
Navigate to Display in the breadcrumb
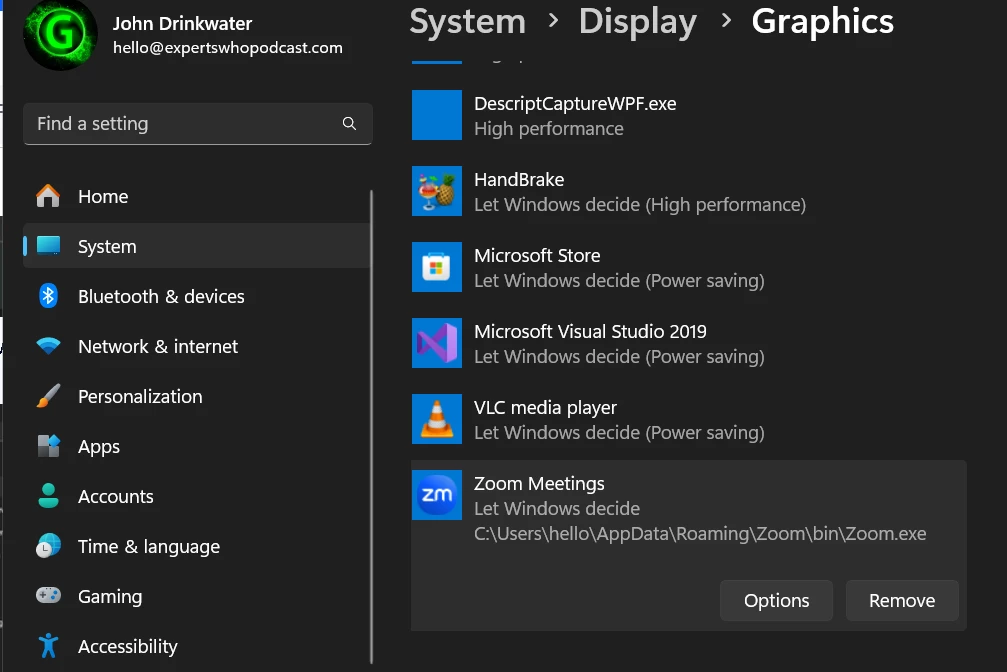[638, 22]
